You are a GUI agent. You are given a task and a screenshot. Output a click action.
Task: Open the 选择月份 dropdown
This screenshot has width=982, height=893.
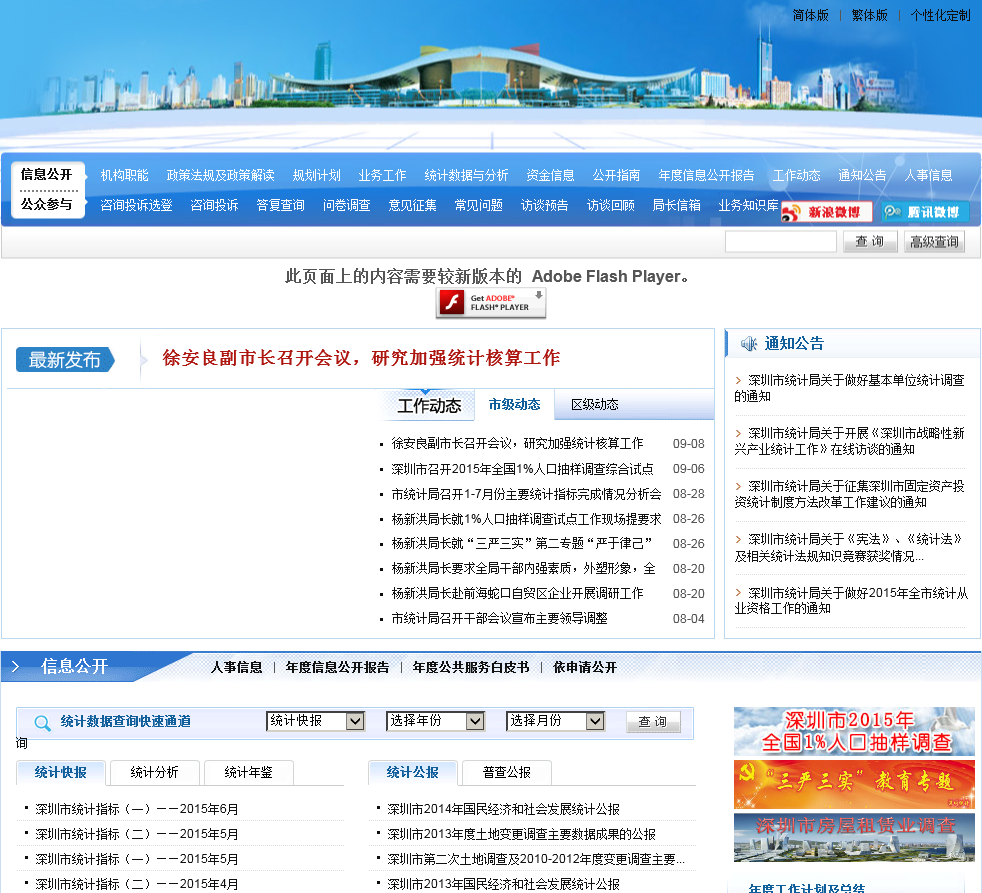[x=556, y=721]
